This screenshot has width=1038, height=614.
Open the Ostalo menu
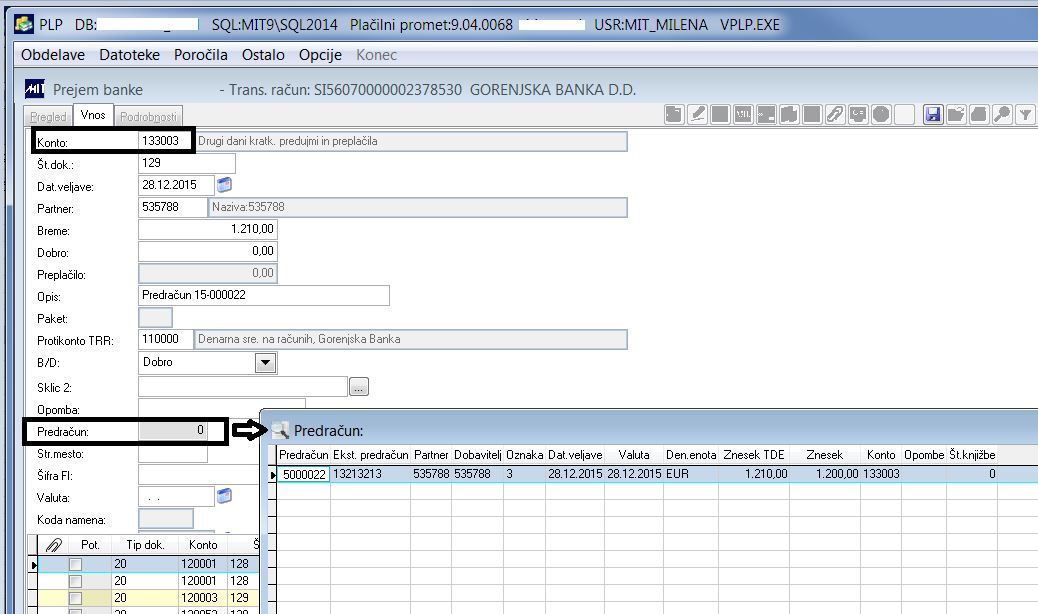tap(263, 55)
